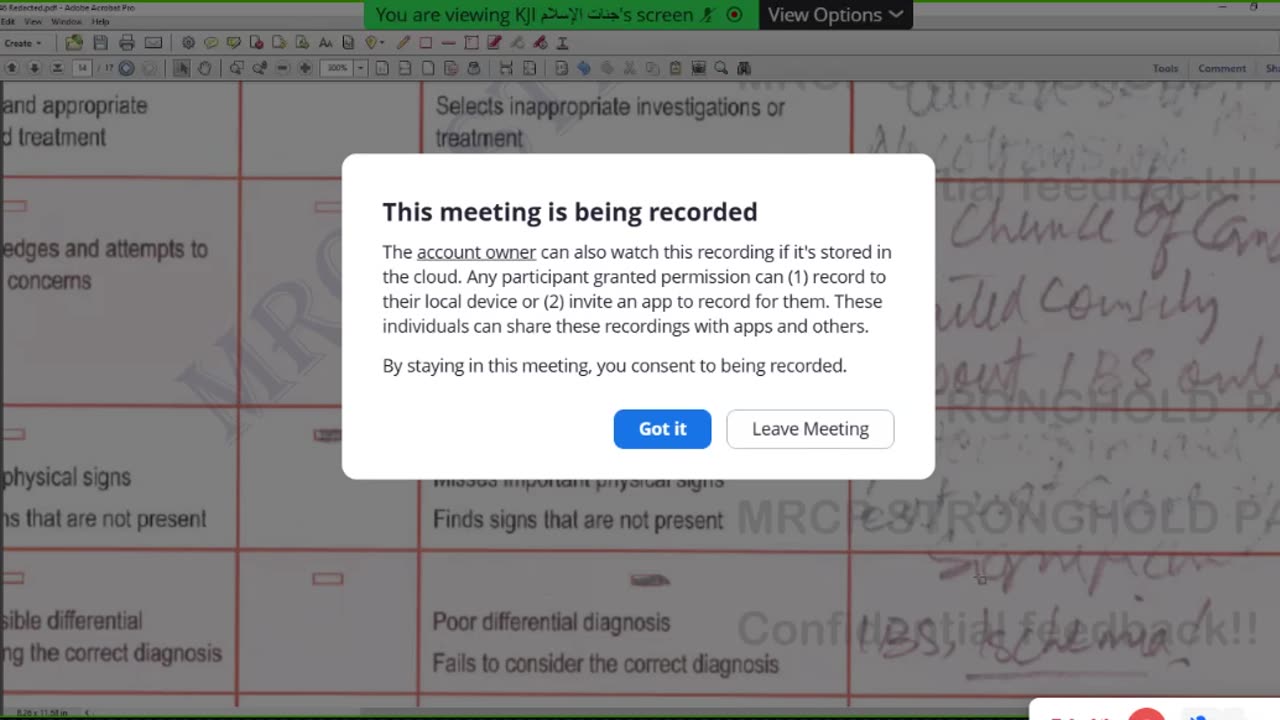Select the Text Box tool
This screenshot has width=1280, height=720.
[x=471, y=43]
